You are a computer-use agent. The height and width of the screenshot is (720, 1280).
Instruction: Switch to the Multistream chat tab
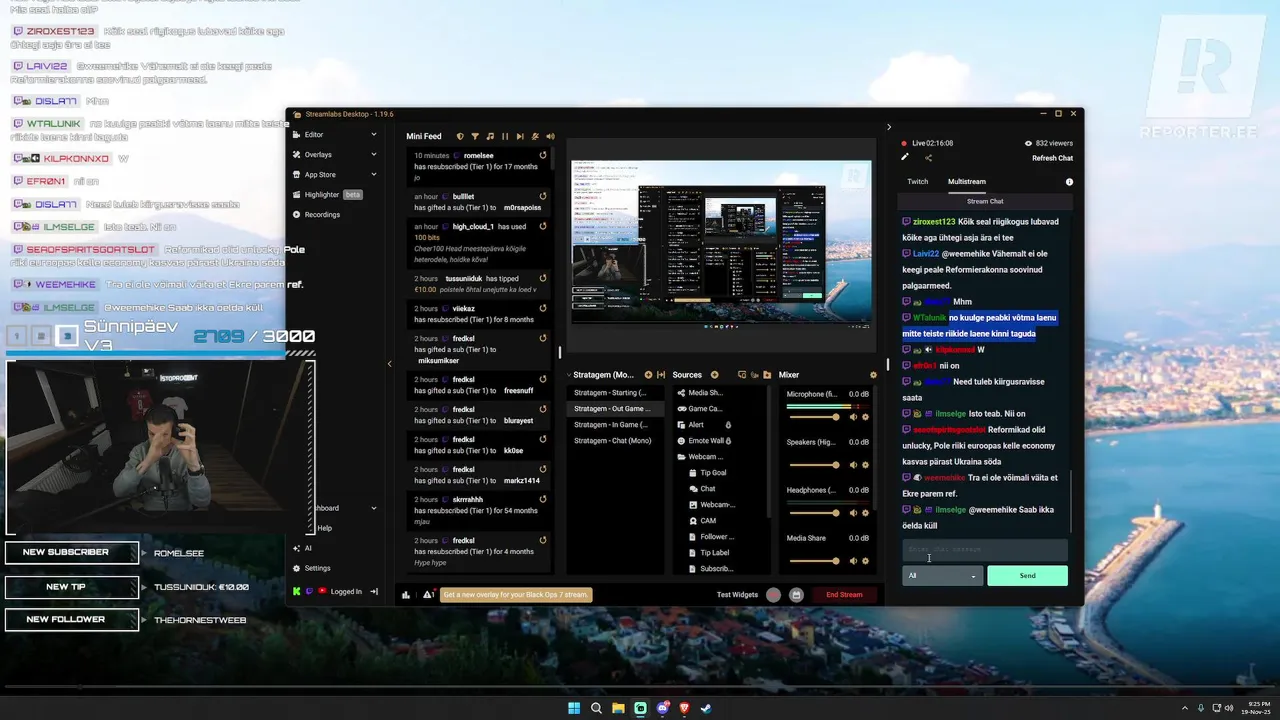967,182
